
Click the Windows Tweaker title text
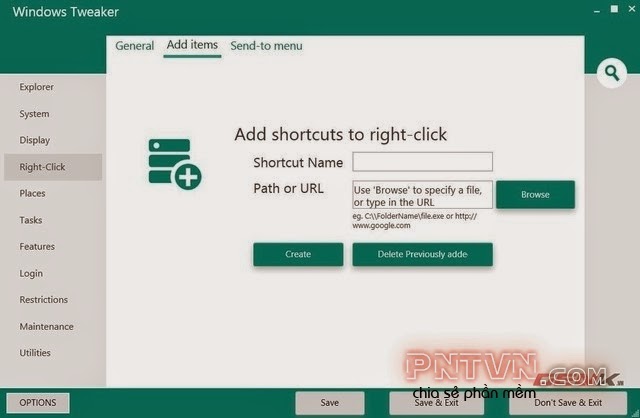66,12
